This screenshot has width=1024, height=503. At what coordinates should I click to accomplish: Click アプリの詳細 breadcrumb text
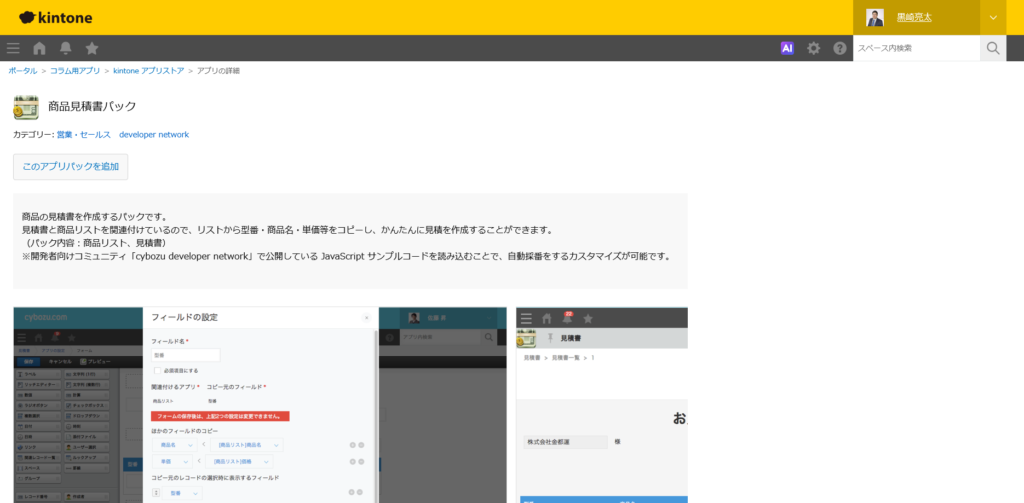(x=218, y=71)
